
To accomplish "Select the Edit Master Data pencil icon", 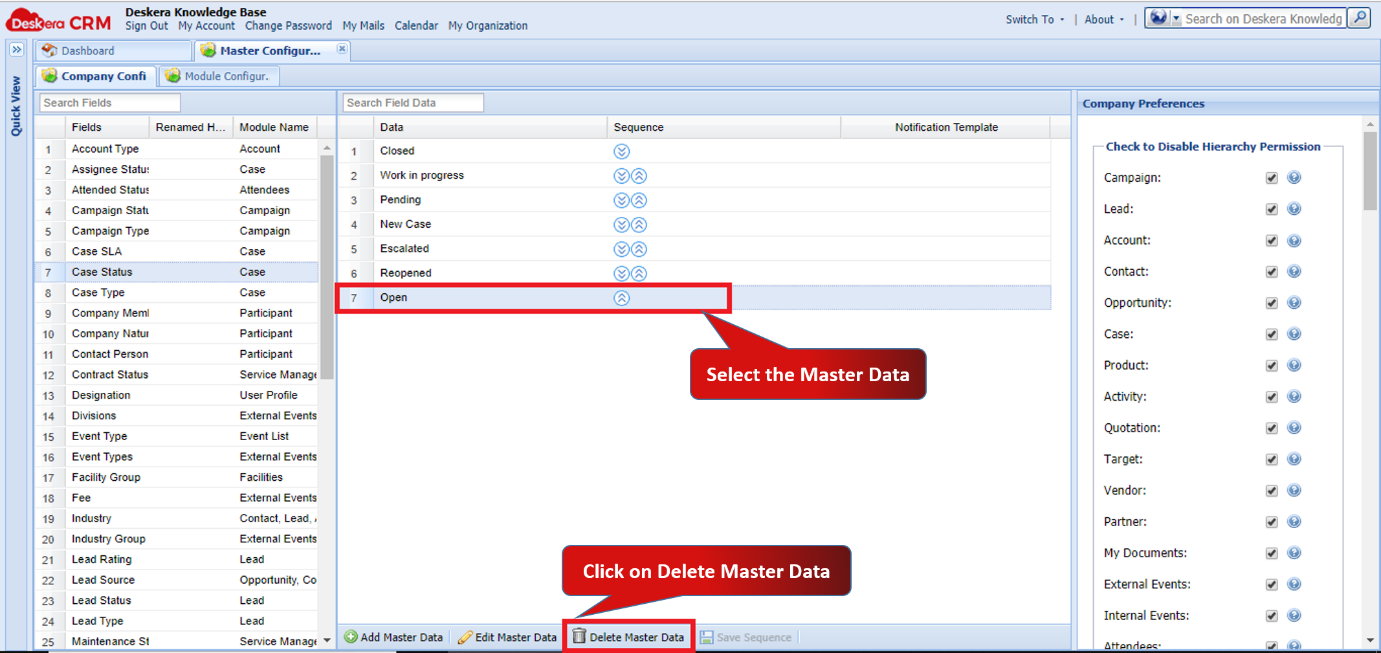I will (464, 637).
